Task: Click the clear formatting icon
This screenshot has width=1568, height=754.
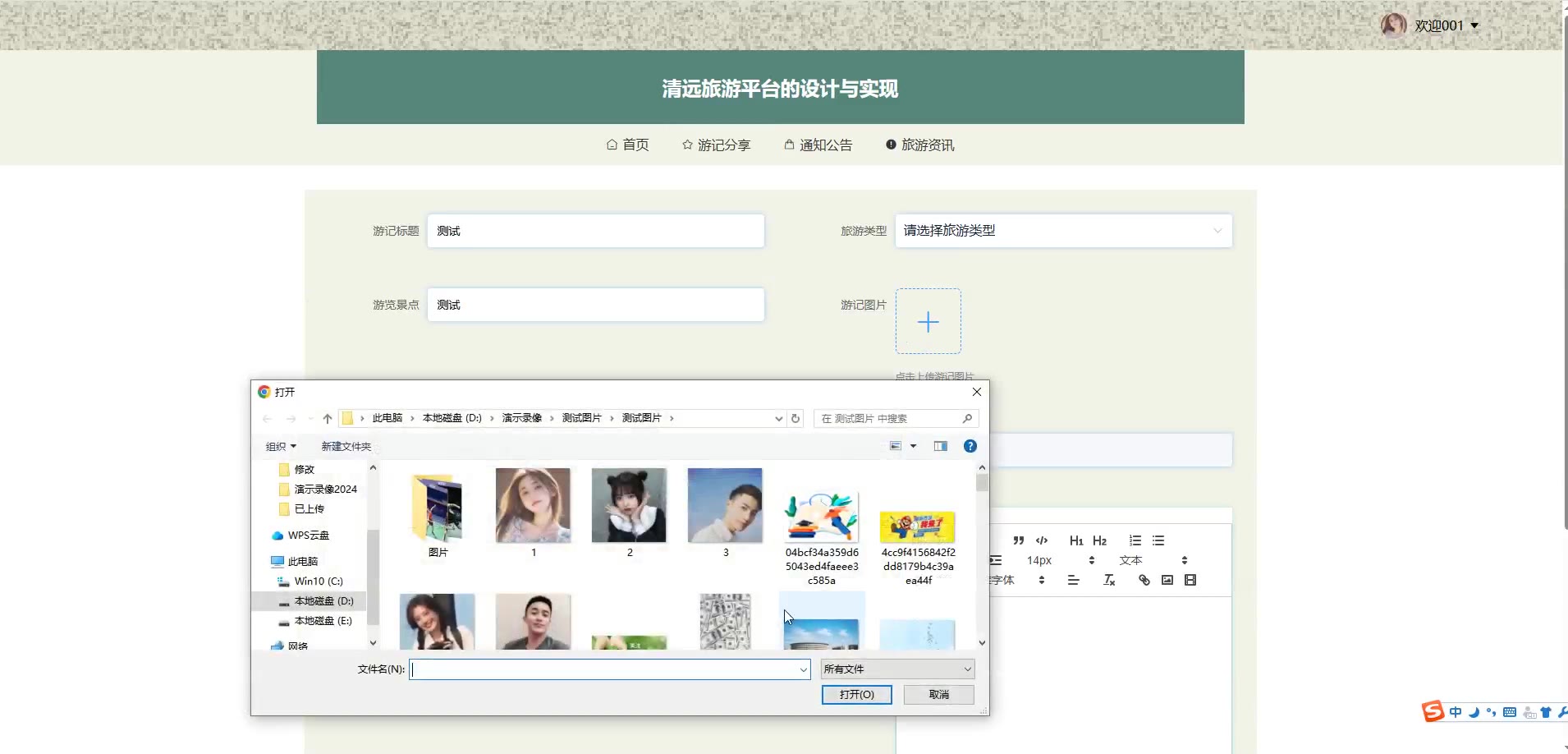Action: 1109,580
